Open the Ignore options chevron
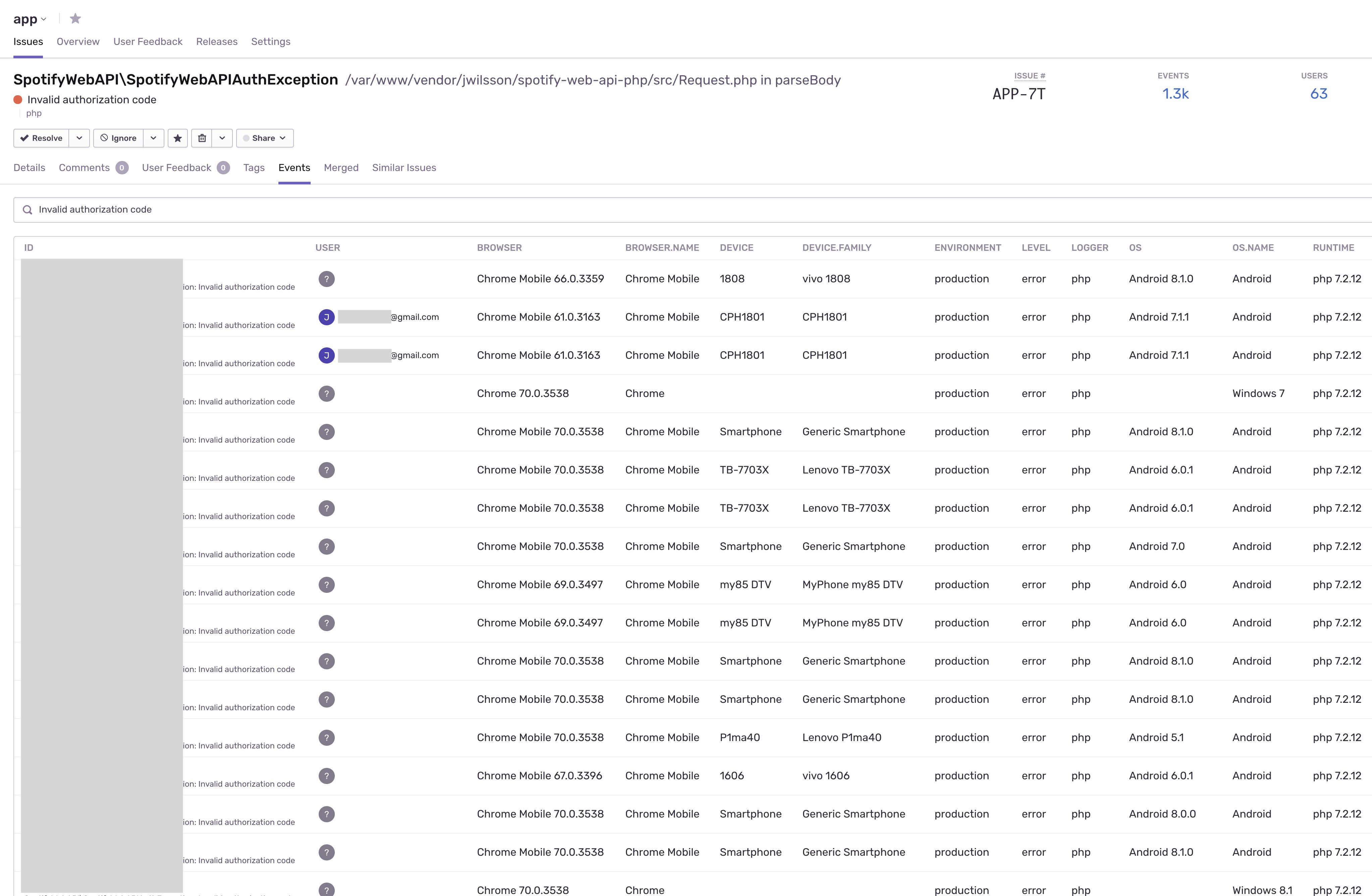The image size is (1372, 896). click(x=153, y=138)
